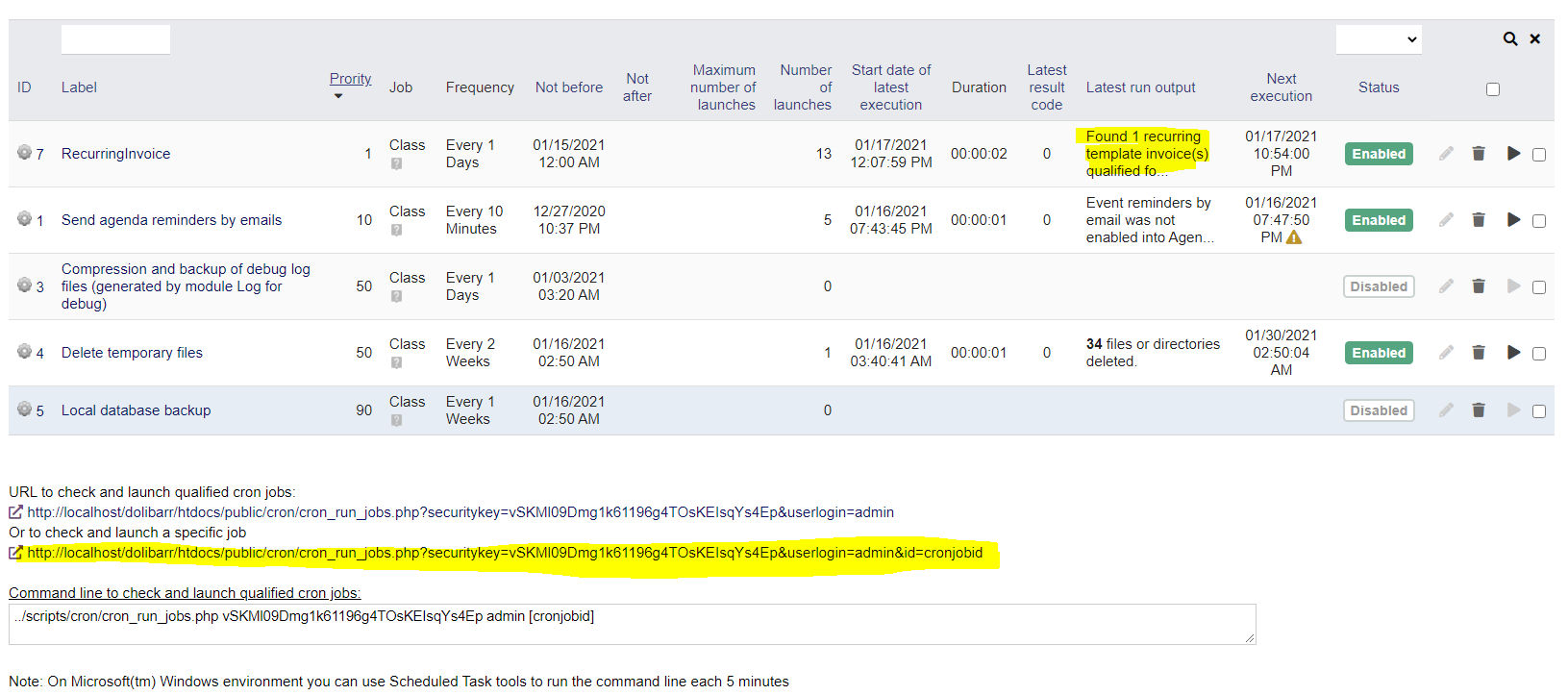
Task: Sort the list by Priority column
Action: tap(350, 79)
